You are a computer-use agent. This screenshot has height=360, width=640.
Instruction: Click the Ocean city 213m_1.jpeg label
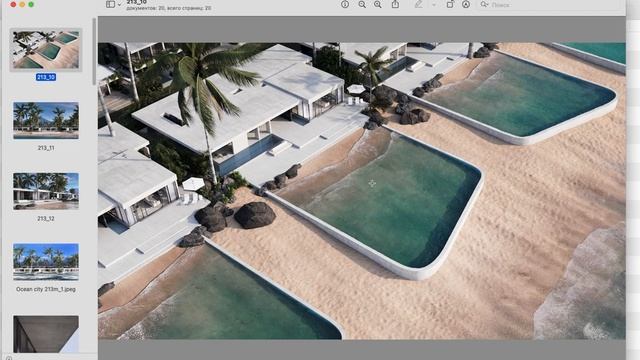coord(46,289)
